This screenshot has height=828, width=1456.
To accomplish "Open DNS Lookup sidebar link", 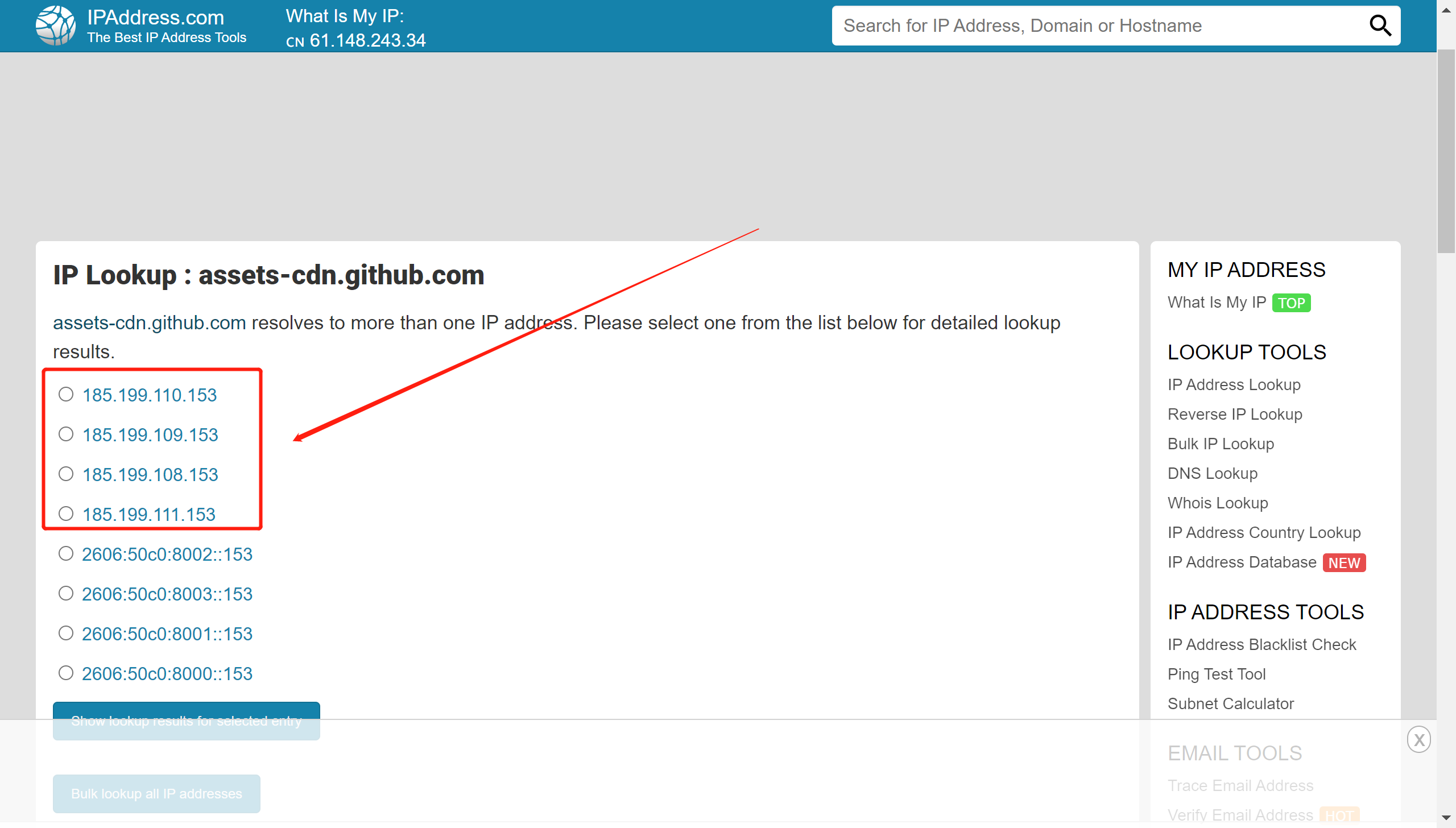I will [1213, 473].
